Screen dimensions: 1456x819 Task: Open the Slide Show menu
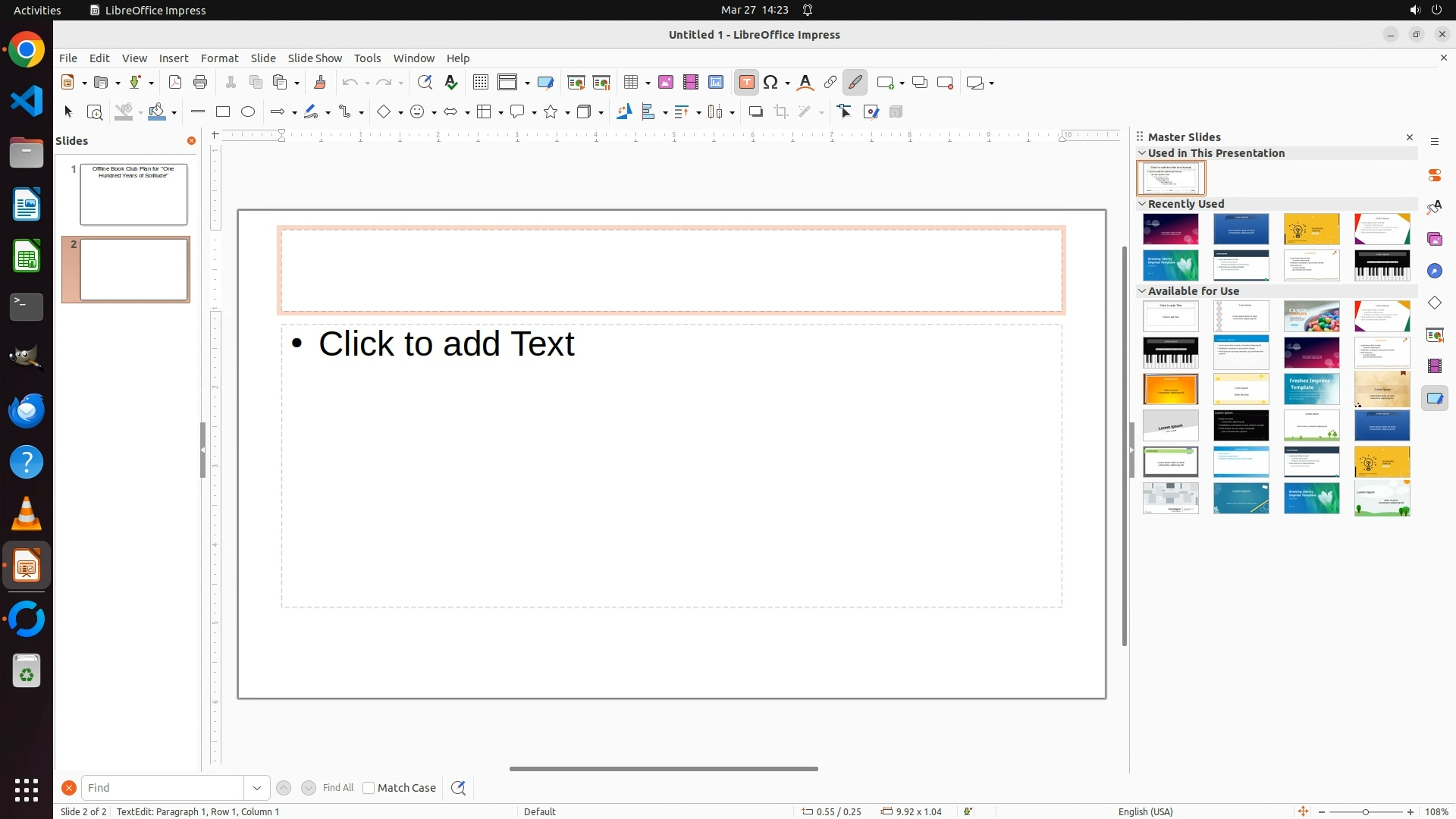pos(315,58)
